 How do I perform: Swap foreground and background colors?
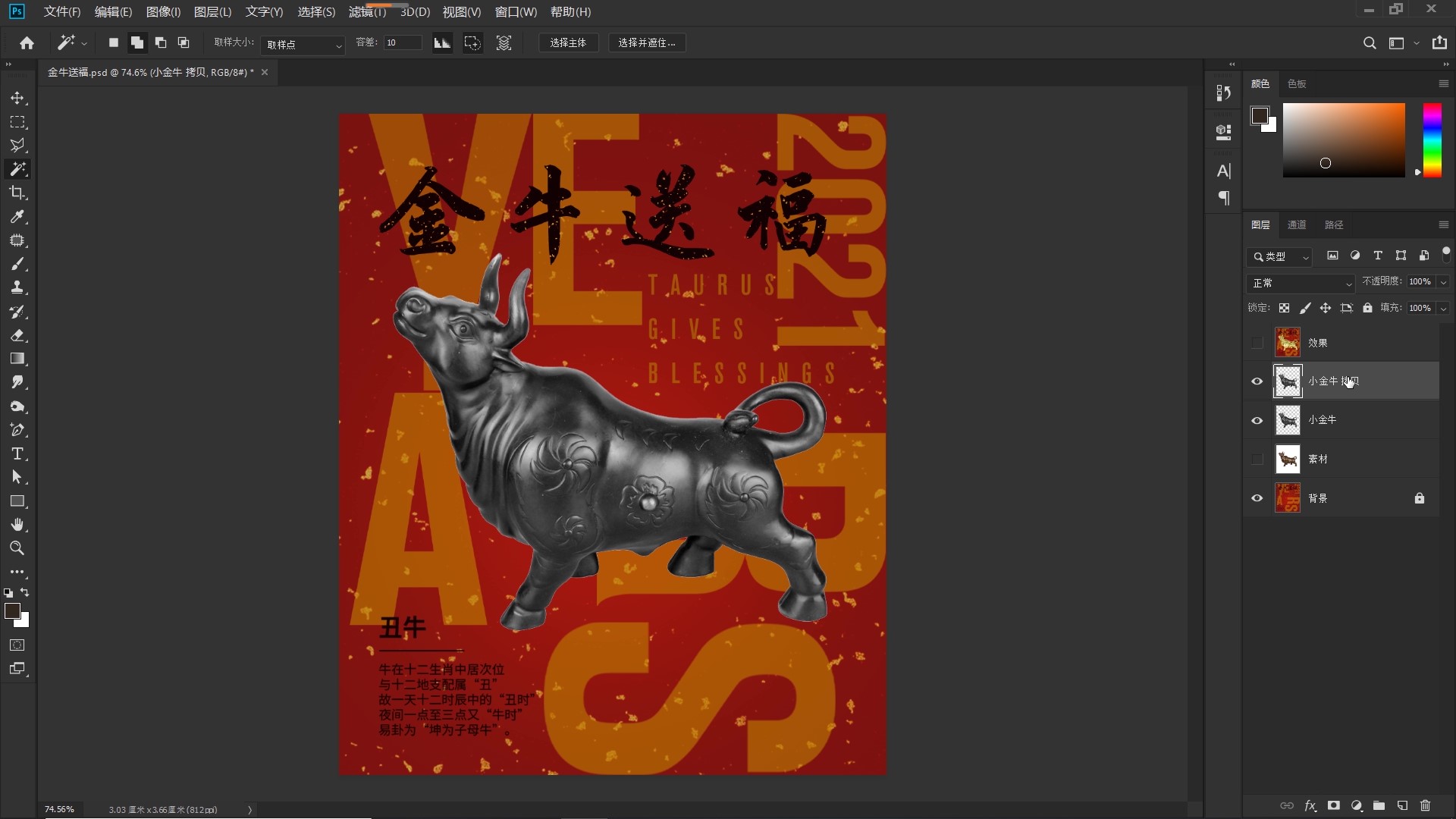coord(25,591)
